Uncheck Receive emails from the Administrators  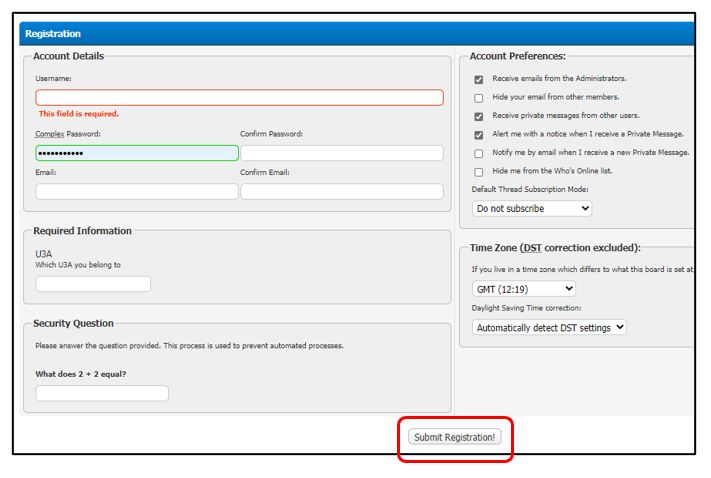pyautogui.click(x=479, y=79)
